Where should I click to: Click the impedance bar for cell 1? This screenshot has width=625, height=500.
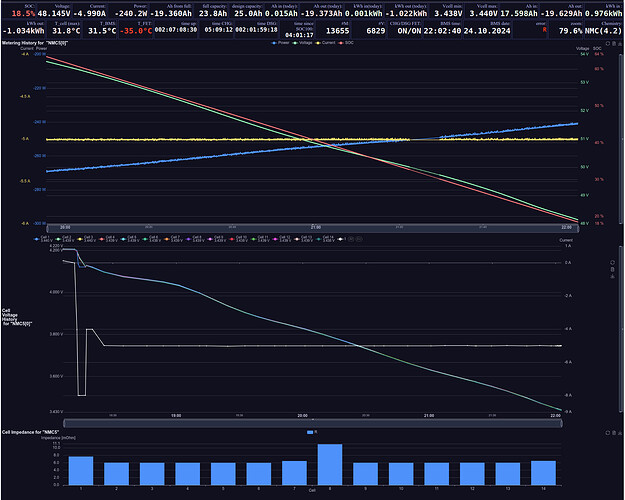(x=81, y=470)
